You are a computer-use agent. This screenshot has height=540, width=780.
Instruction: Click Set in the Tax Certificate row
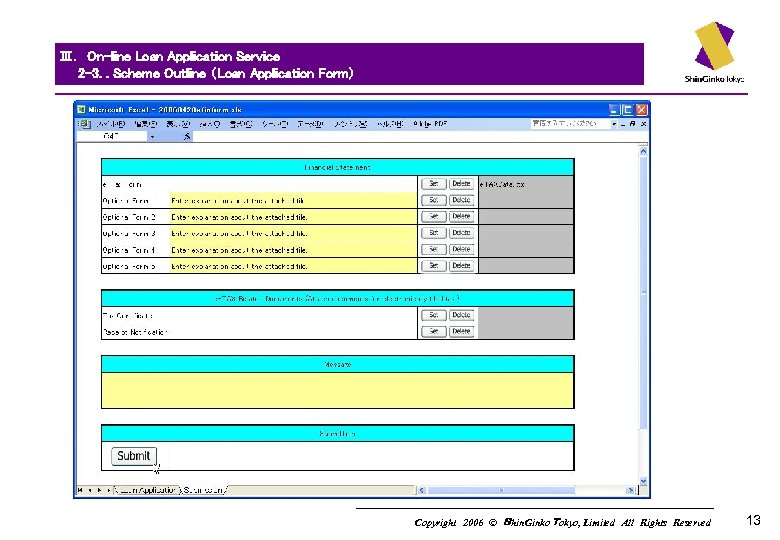434,315
